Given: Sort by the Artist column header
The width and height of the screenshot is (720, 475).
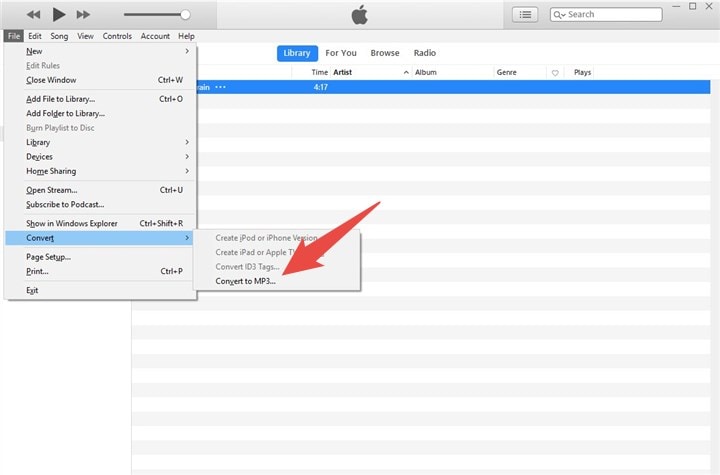Looking at the screenshot, I should click(343, 73).
